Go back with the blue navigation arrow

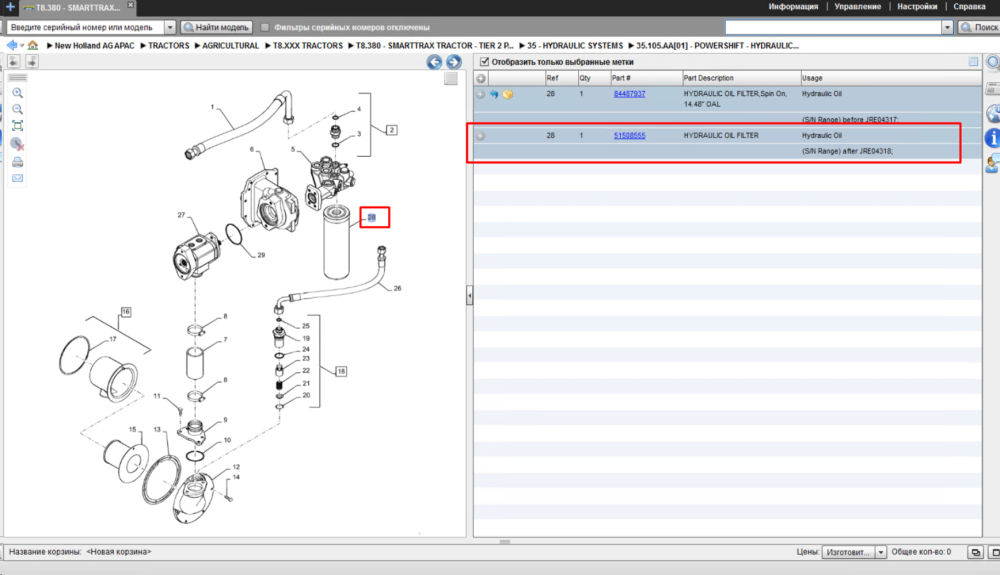coord(11,45)
